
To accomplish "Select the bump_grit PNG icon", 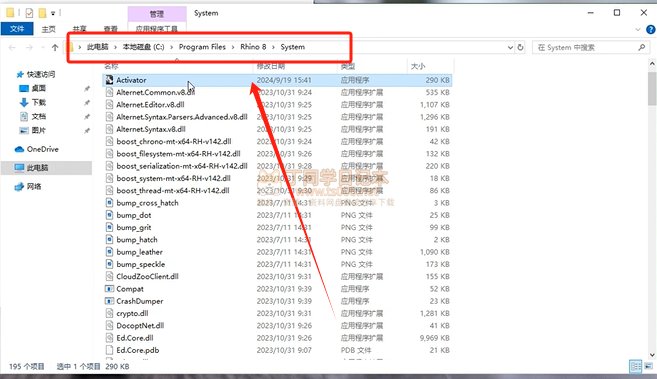I will click(109, 227).
